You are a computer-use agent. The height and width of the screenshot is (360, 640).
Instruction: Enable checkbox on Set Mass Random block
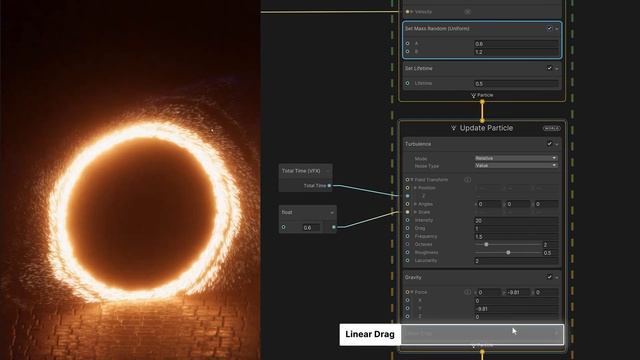(549, 29)
